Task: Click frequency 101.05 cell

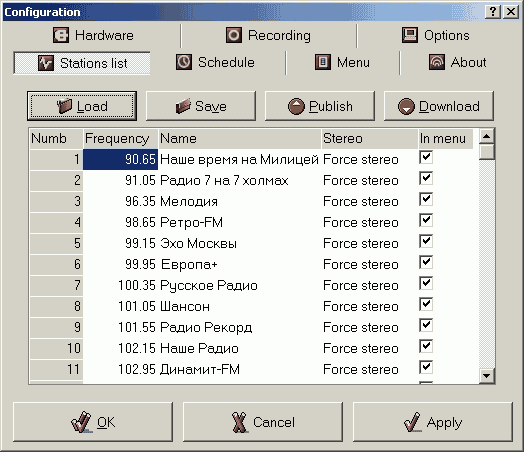Action: (120, 306)
